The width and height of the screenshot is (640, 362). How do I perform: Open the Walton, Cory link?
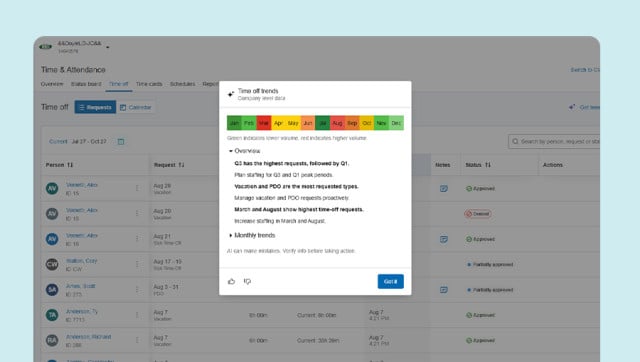click(82, 261)
